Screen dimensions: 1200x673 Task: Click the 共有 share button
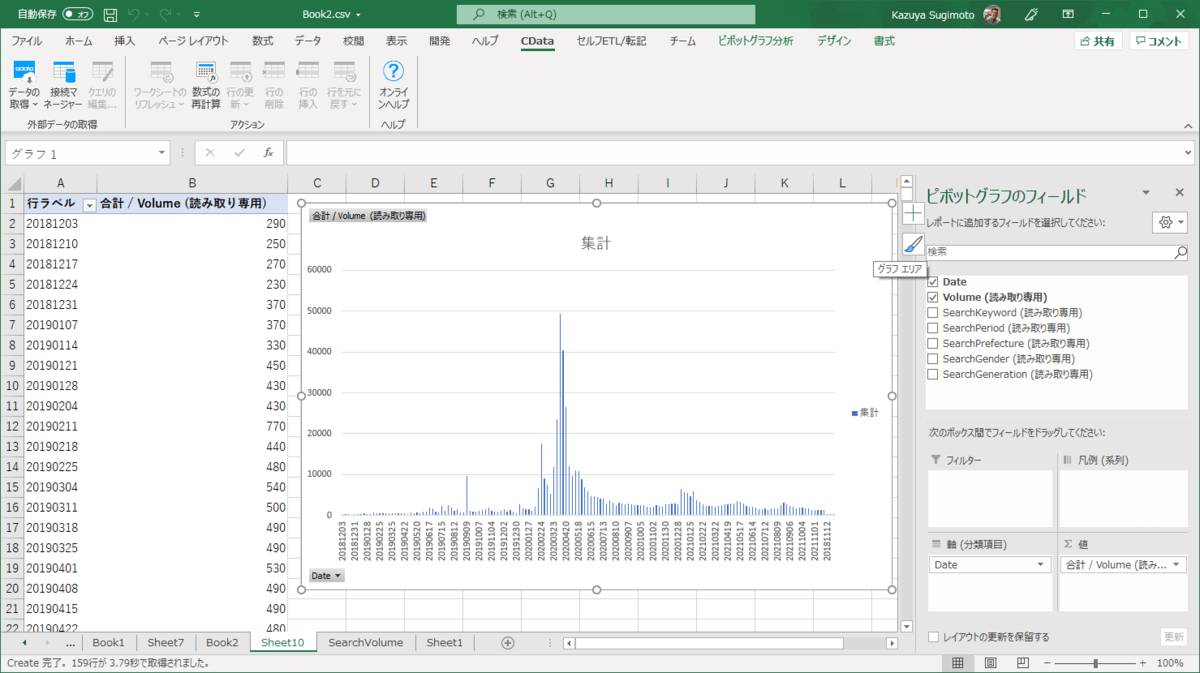pos(1097,41)
